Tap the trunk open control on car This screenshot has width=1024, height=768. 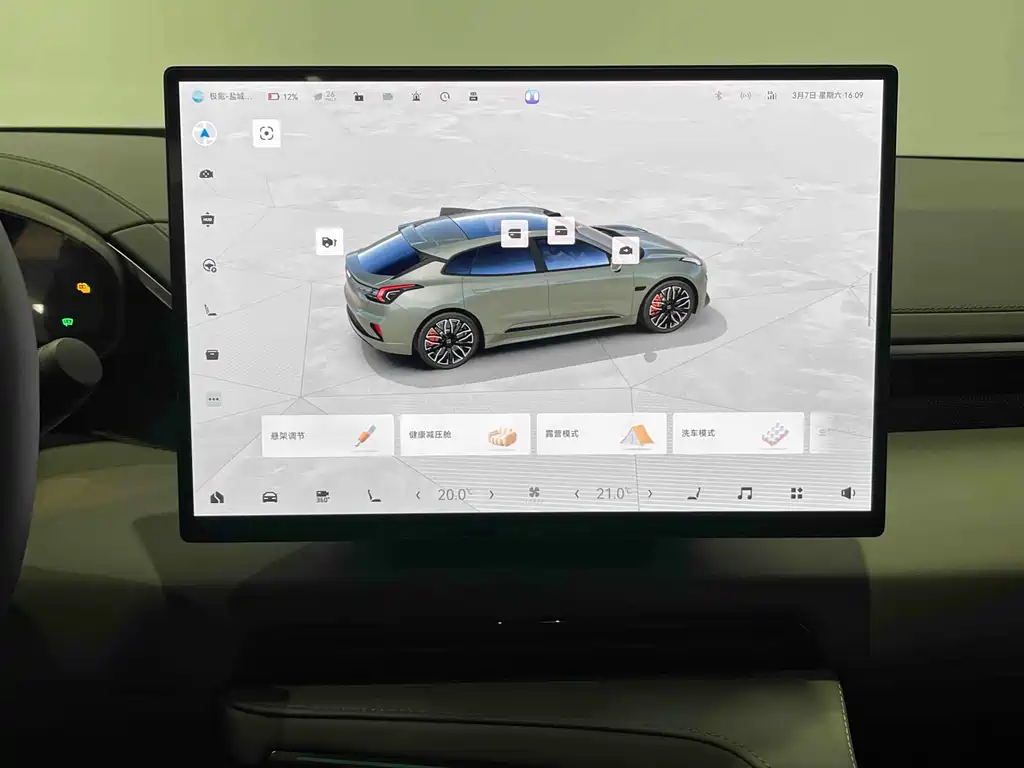click(x=329, y=241)
